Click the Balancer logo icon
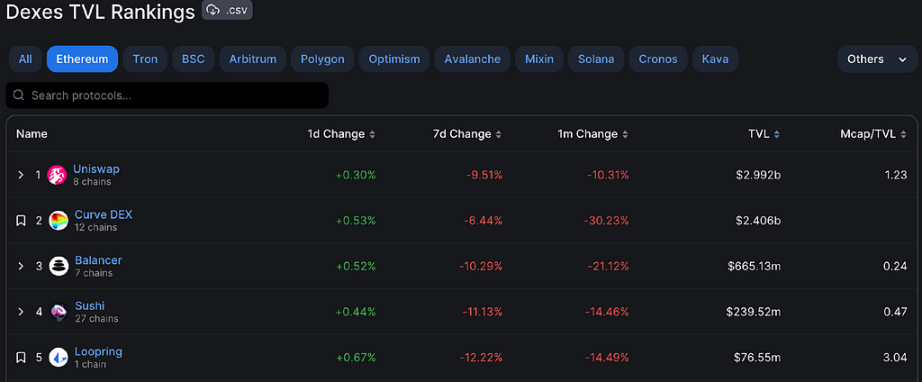This screenshot has height=382, width=922. point(58,266)
